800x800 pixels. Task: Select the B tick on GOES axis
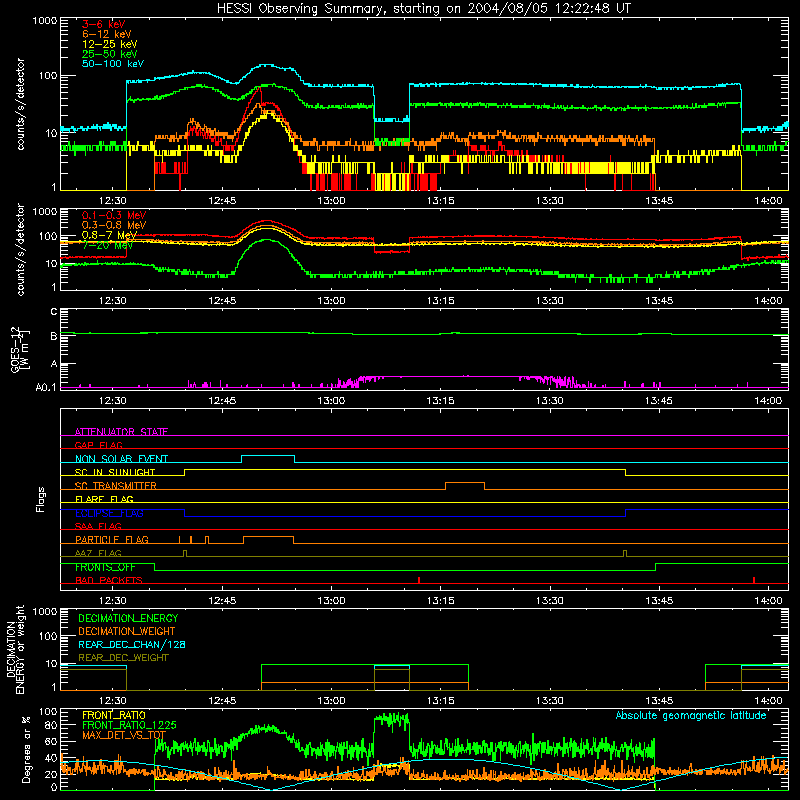[54, 336]
